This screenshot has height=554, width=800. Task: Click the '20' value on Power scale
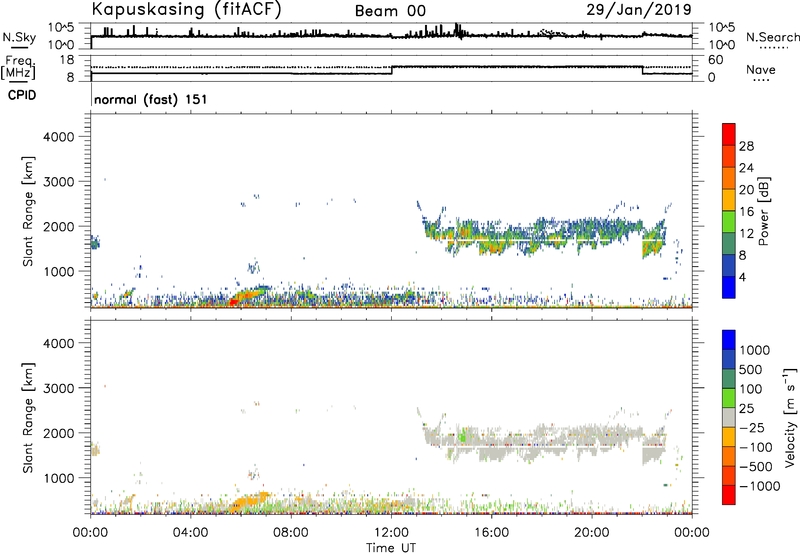(746, 190)
